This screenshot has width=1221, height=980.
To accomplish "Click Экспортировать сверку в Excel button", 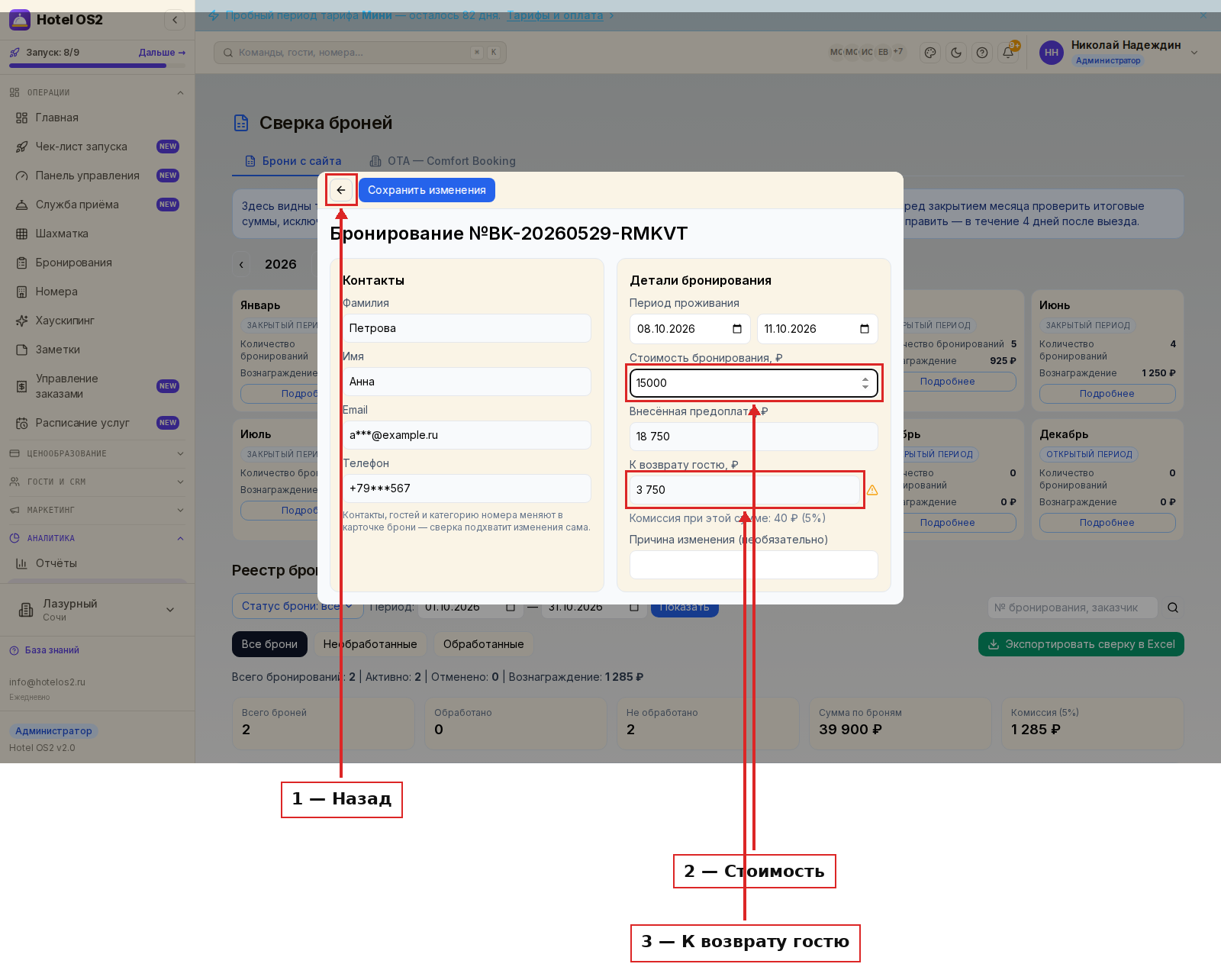I will point(1081,644).
